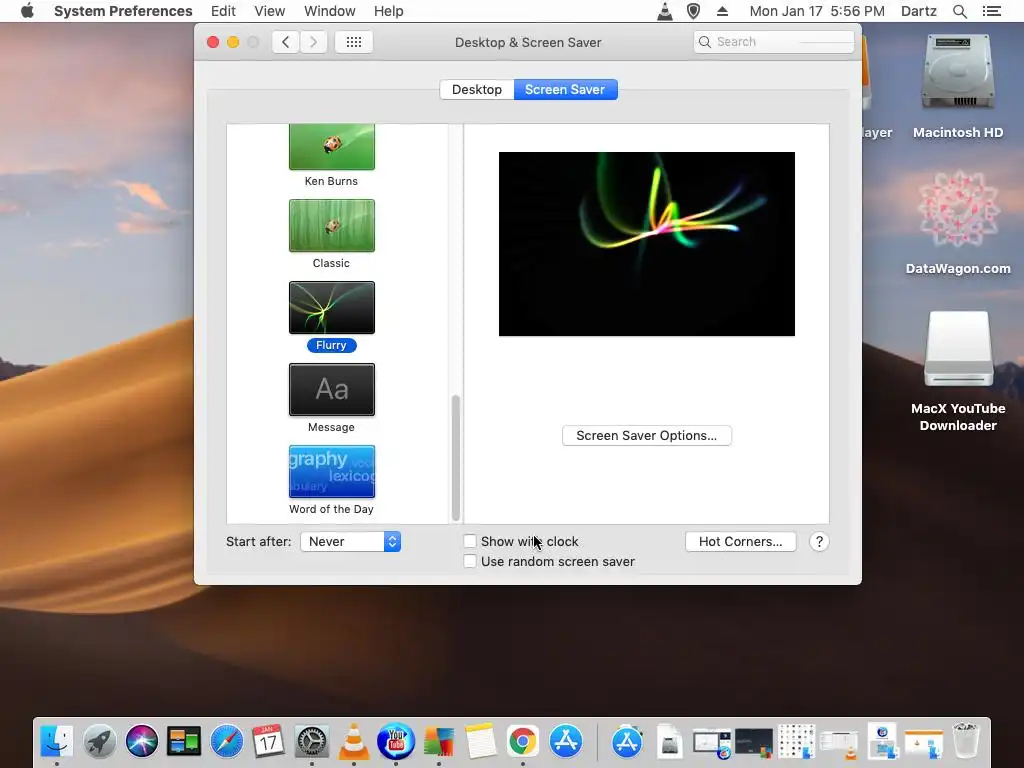The width and height of the screenshot is (1024, 768).
Task: Select the Classic screen saver thumbnail
Action: click(x=332, y=225)
